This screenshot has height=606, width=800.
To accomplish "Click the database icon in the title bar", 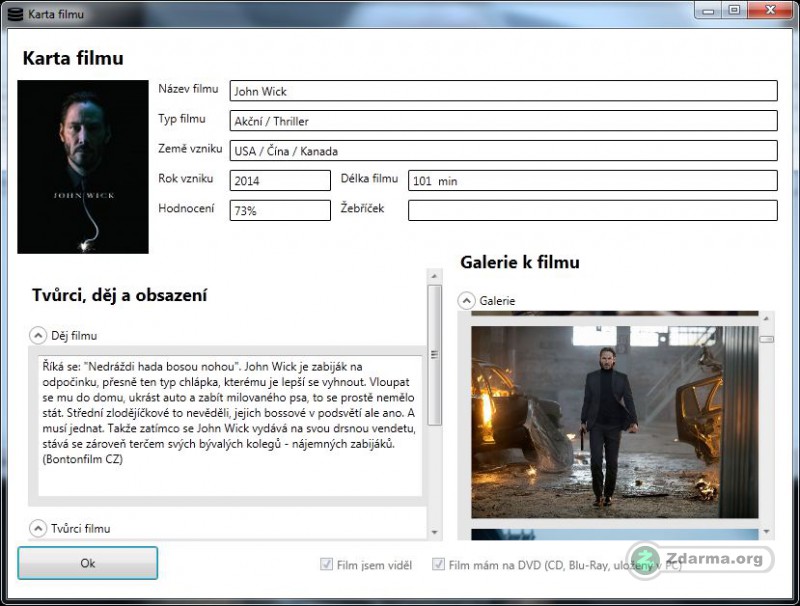I will click(15, 14).
